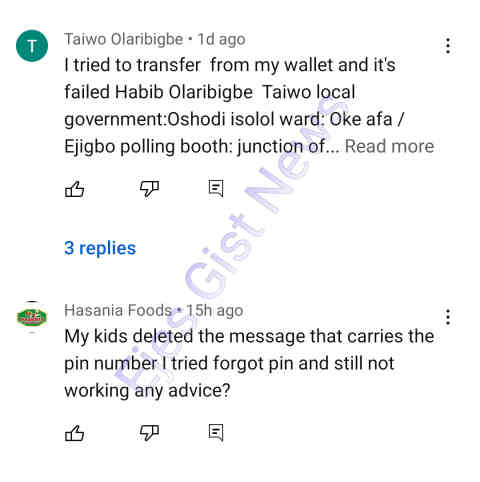Reply to Taiwo Olaribigbe's comment
The height and width of the screenshot is (482, 480).
(x=216, y=189)
